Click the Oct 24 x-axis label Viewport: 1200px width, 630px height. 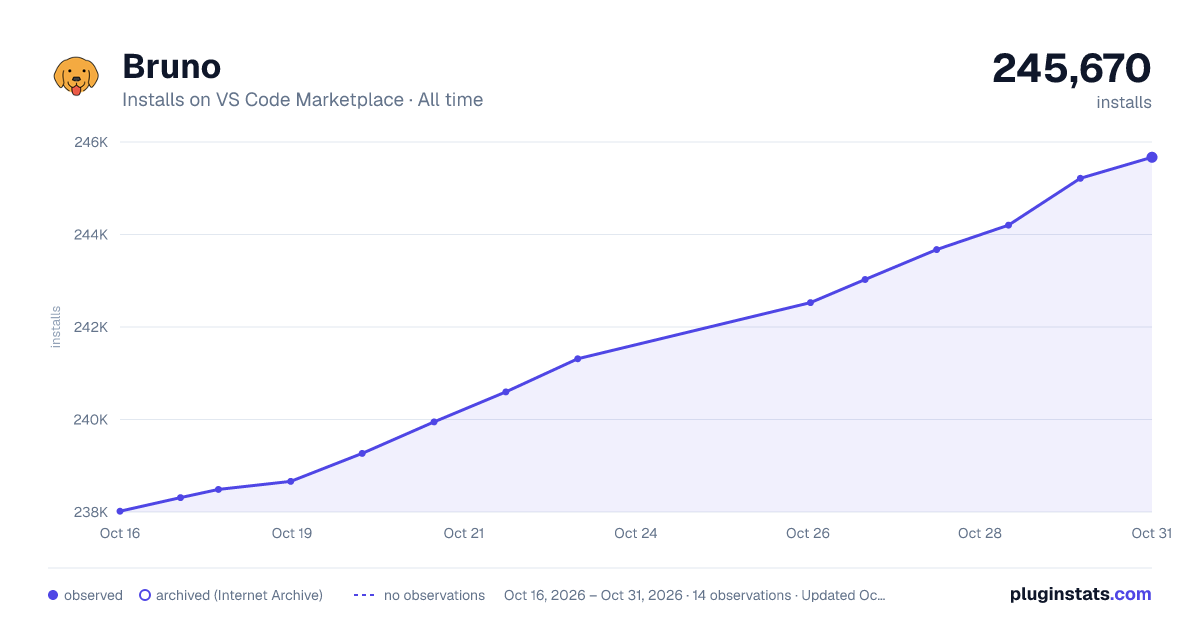tap(636, 533)
